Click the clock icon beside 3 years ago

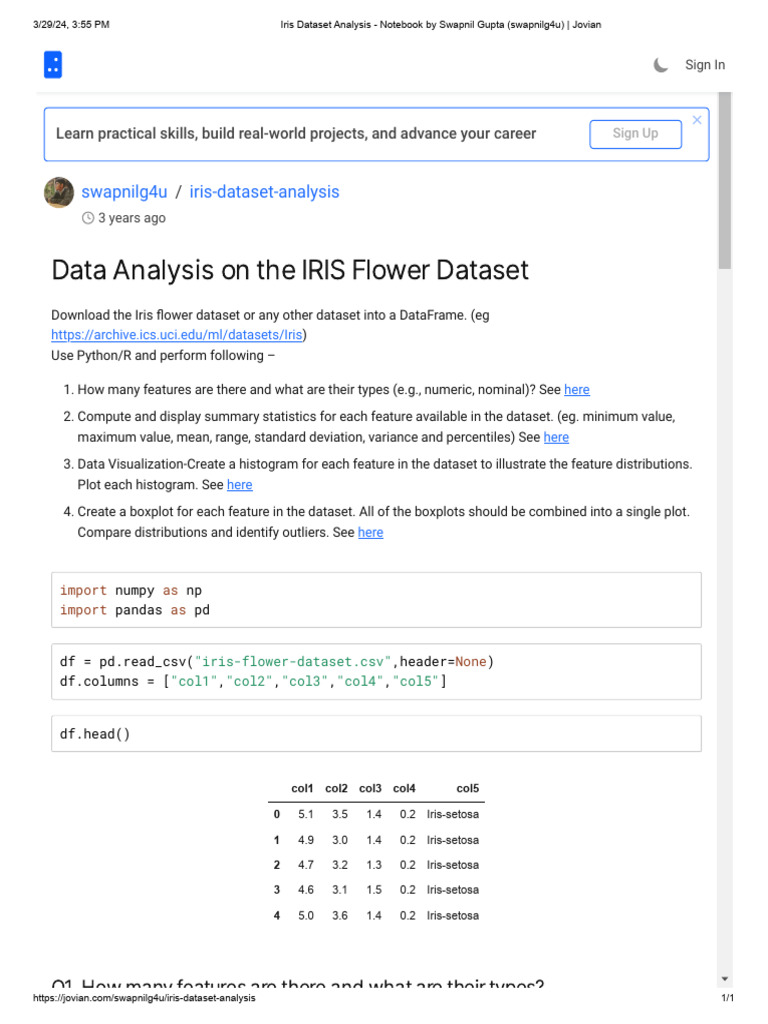click(x=88, y=218)
